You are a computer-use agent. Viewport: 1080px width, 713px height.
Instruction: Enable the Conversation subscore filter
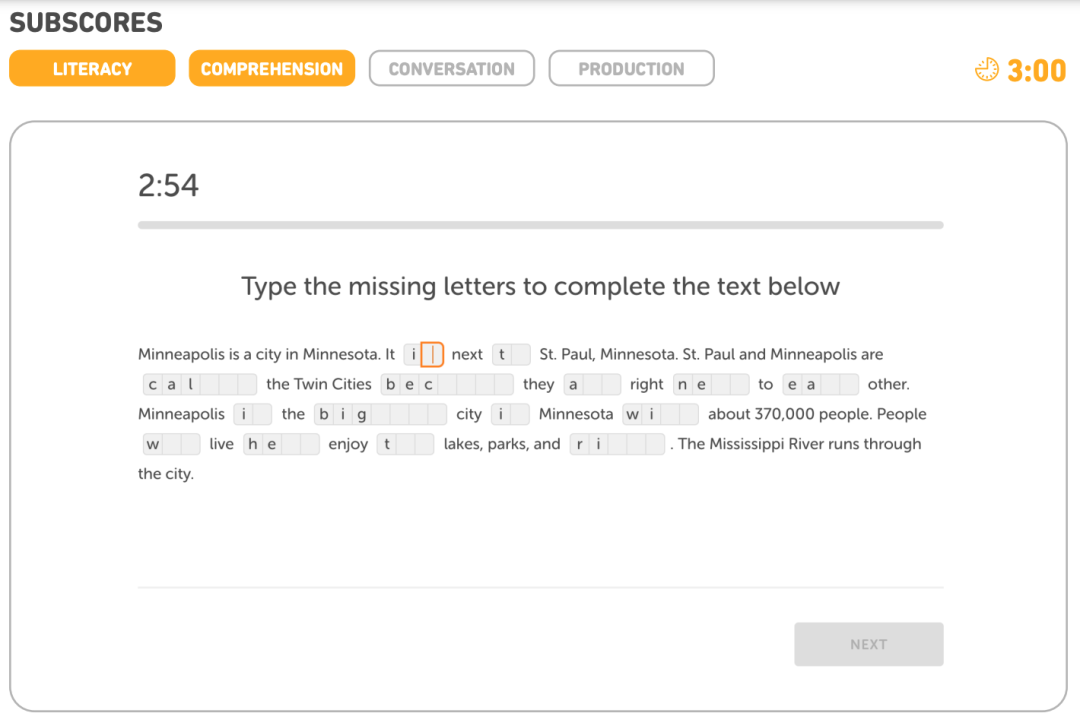tap(451, 69)
